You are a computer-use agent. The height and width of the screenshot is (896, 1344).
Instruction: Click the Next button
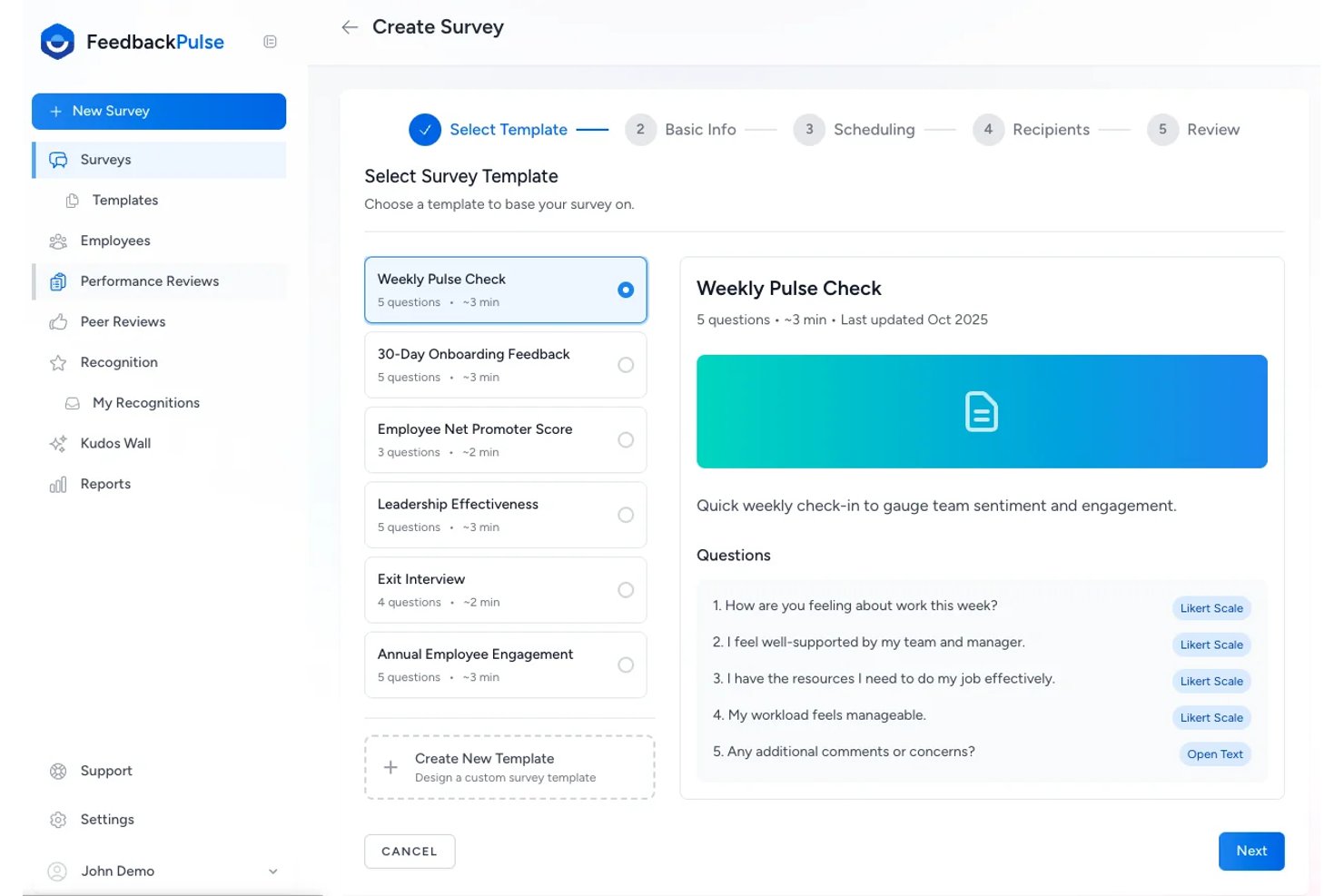[1251, 851]
